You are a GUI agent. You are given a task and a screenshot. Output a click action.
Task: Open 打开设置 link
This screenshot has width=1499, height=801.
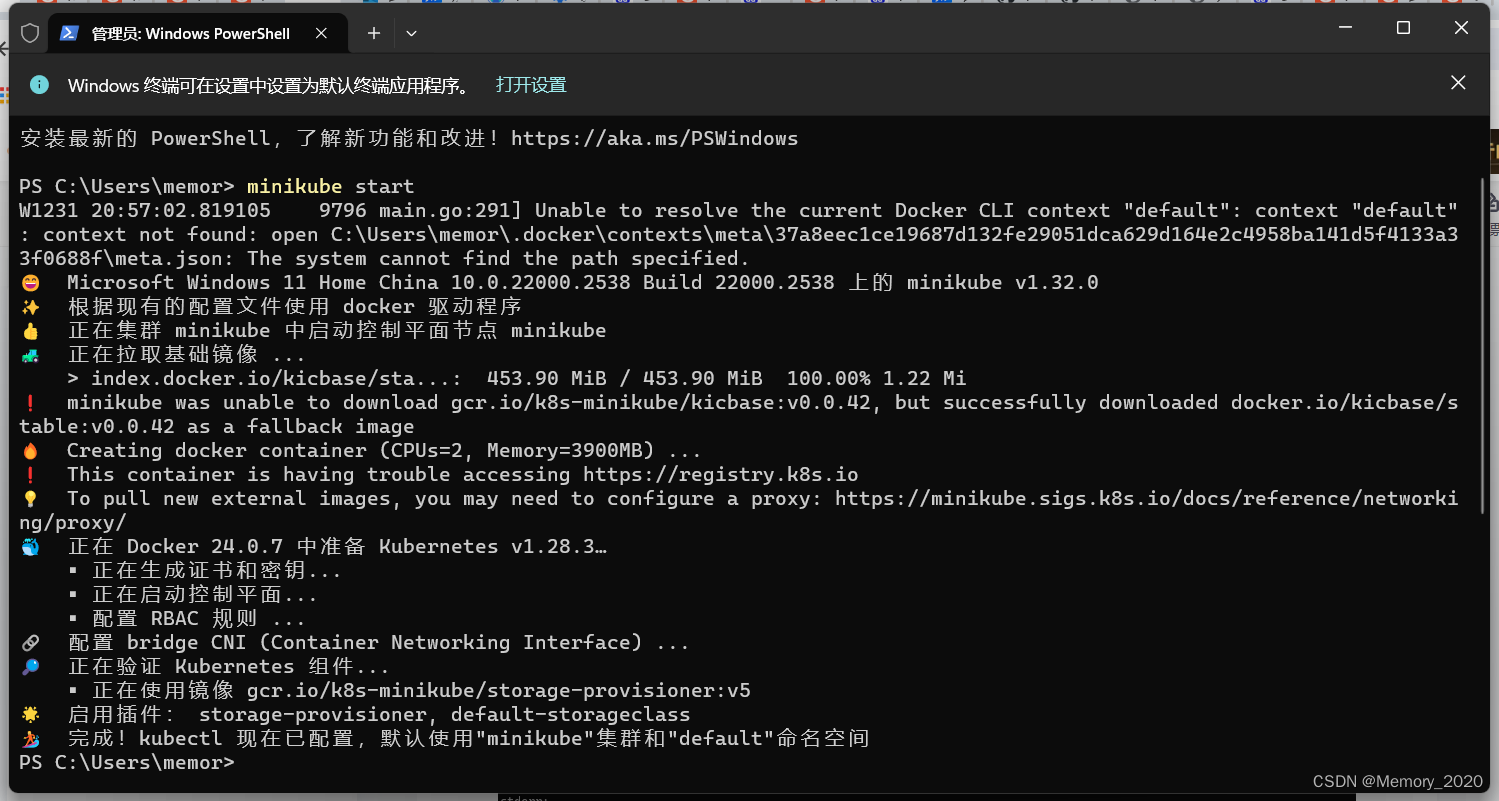click(x=531, y=85)
